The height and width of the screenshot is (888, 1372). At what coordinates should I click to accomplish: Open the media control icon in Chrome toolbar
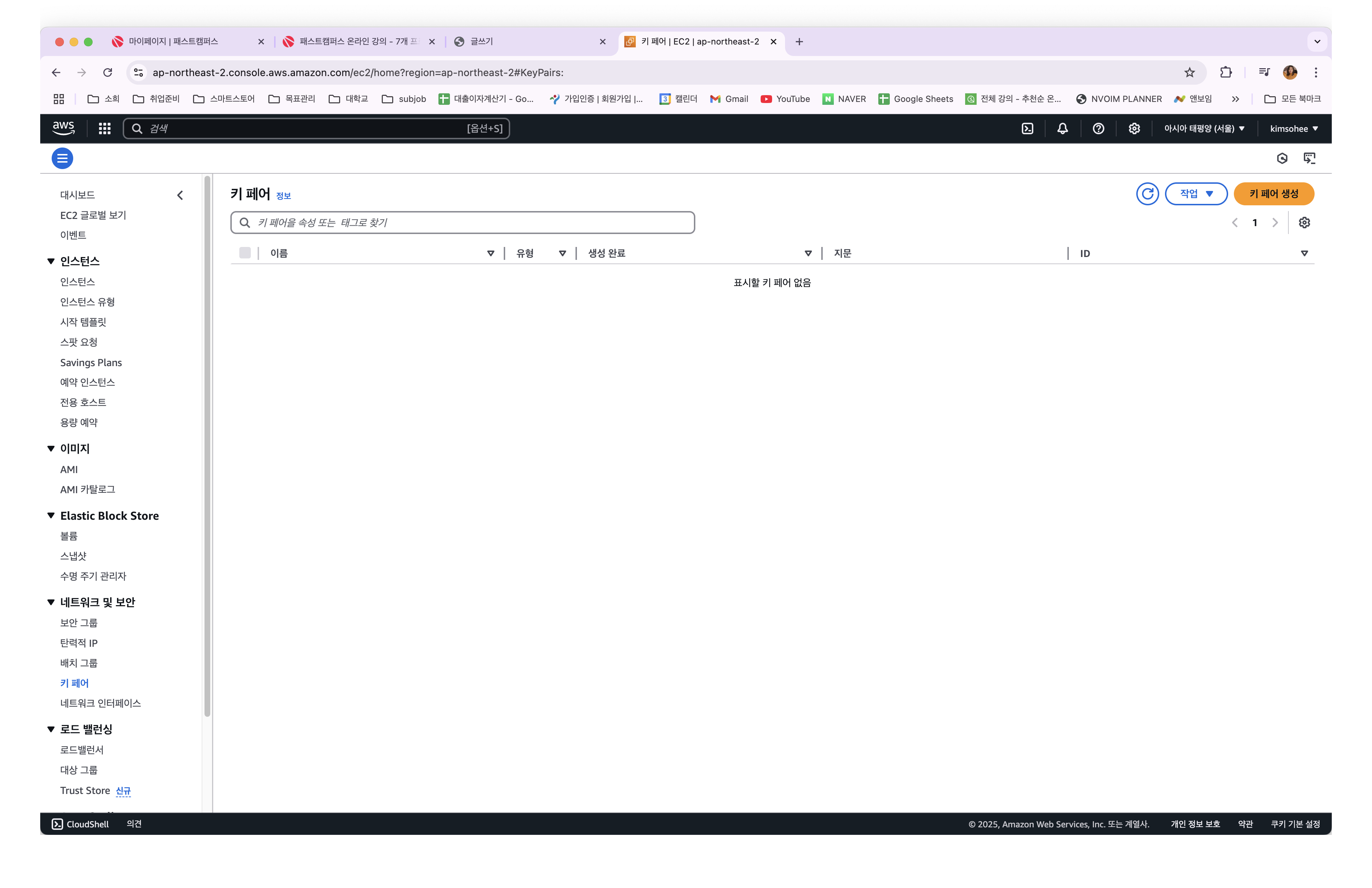(x=1264, y=72)
